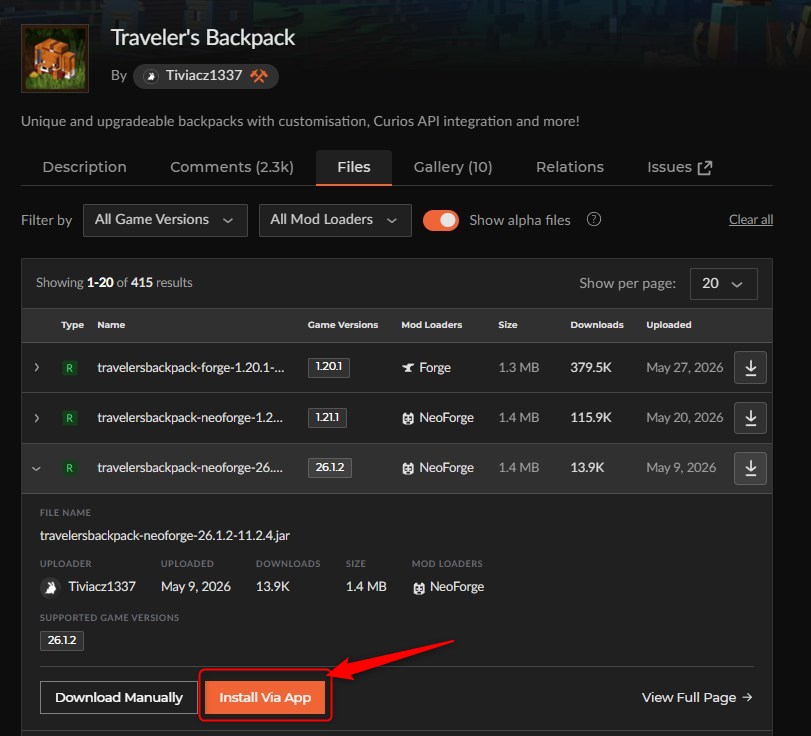
Task: Open the All Game Versions dropdown
Action: point(165,220)
